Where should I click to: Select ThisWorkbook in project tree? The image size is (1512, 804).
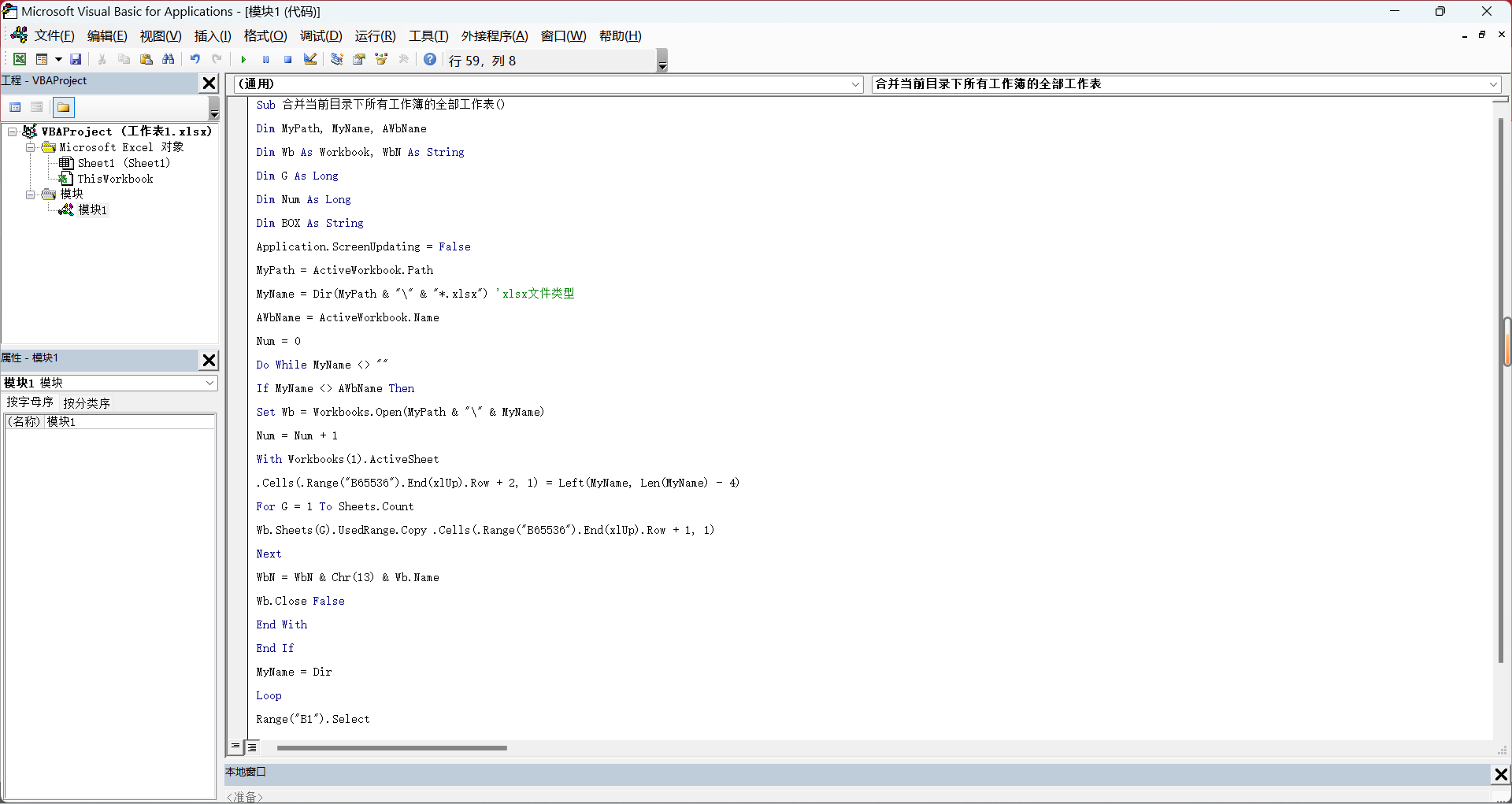pyautogui.click(x=115, y=179)
